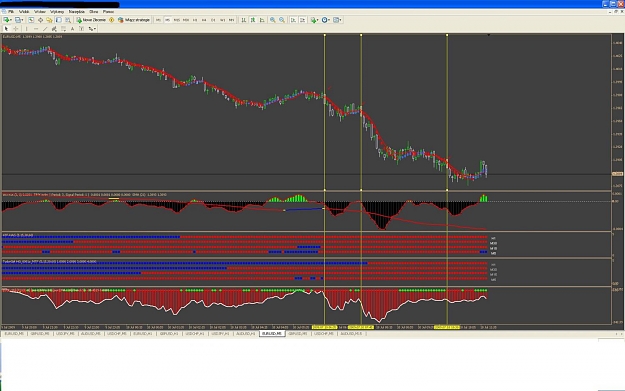Switch to M15 timeframe
This screenshot has width=625, height=391.
tap(177, 20)
